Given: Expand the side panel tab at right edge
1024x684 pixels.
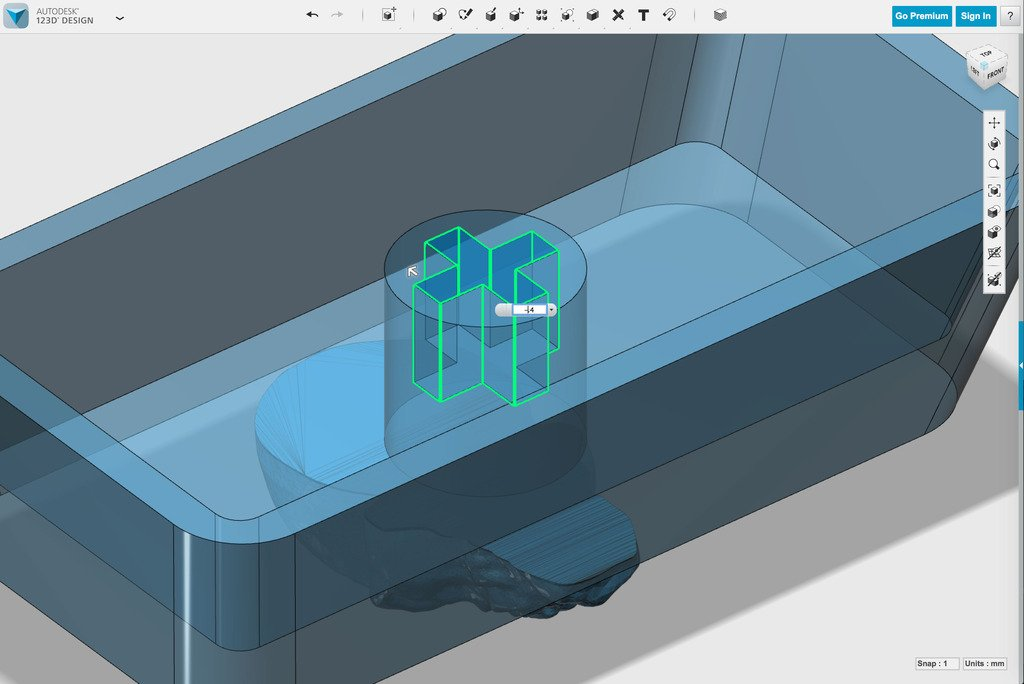Looking at the screenshot, I should [1021, 366].
